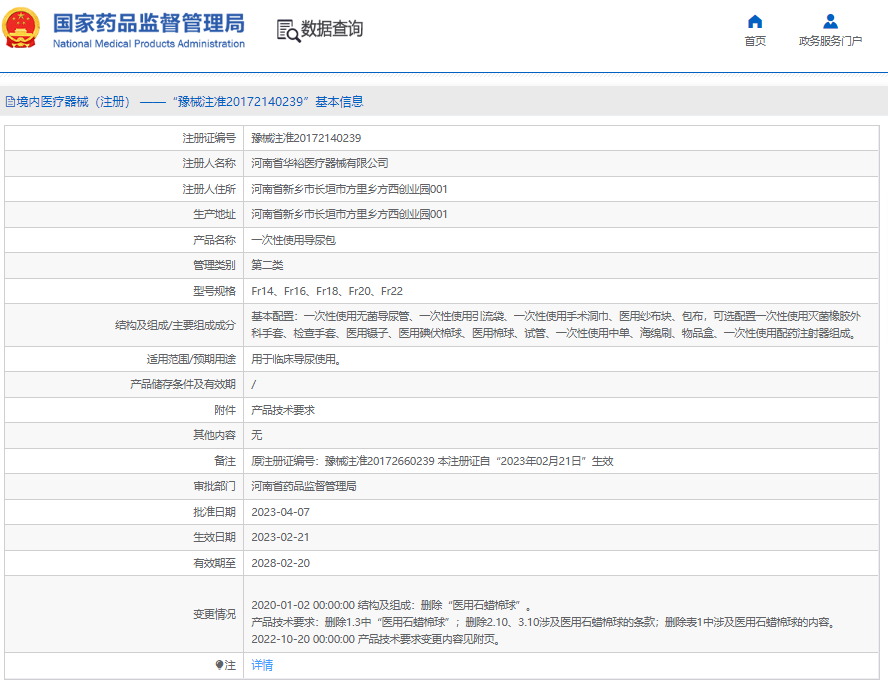Click the 审批部门 row label
Screen dimensions: 888x689
click(214, 486)
